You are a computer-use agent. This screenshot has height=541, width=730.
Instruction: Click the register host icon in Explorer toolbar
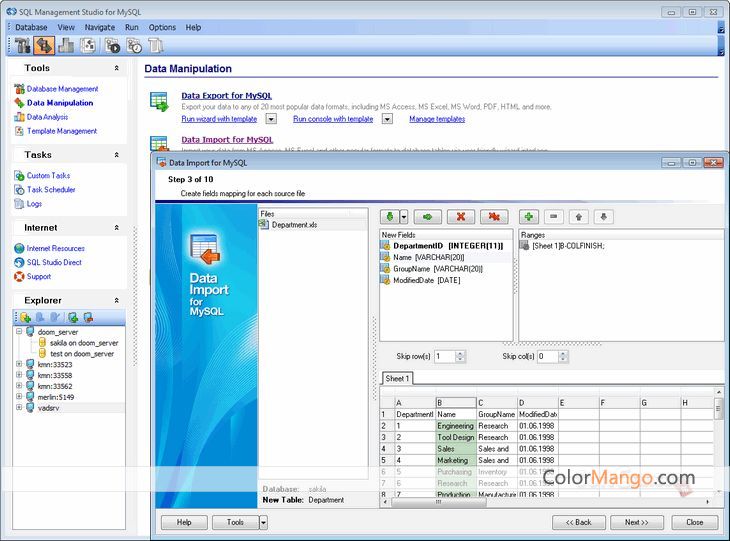(x=73, y=318)
